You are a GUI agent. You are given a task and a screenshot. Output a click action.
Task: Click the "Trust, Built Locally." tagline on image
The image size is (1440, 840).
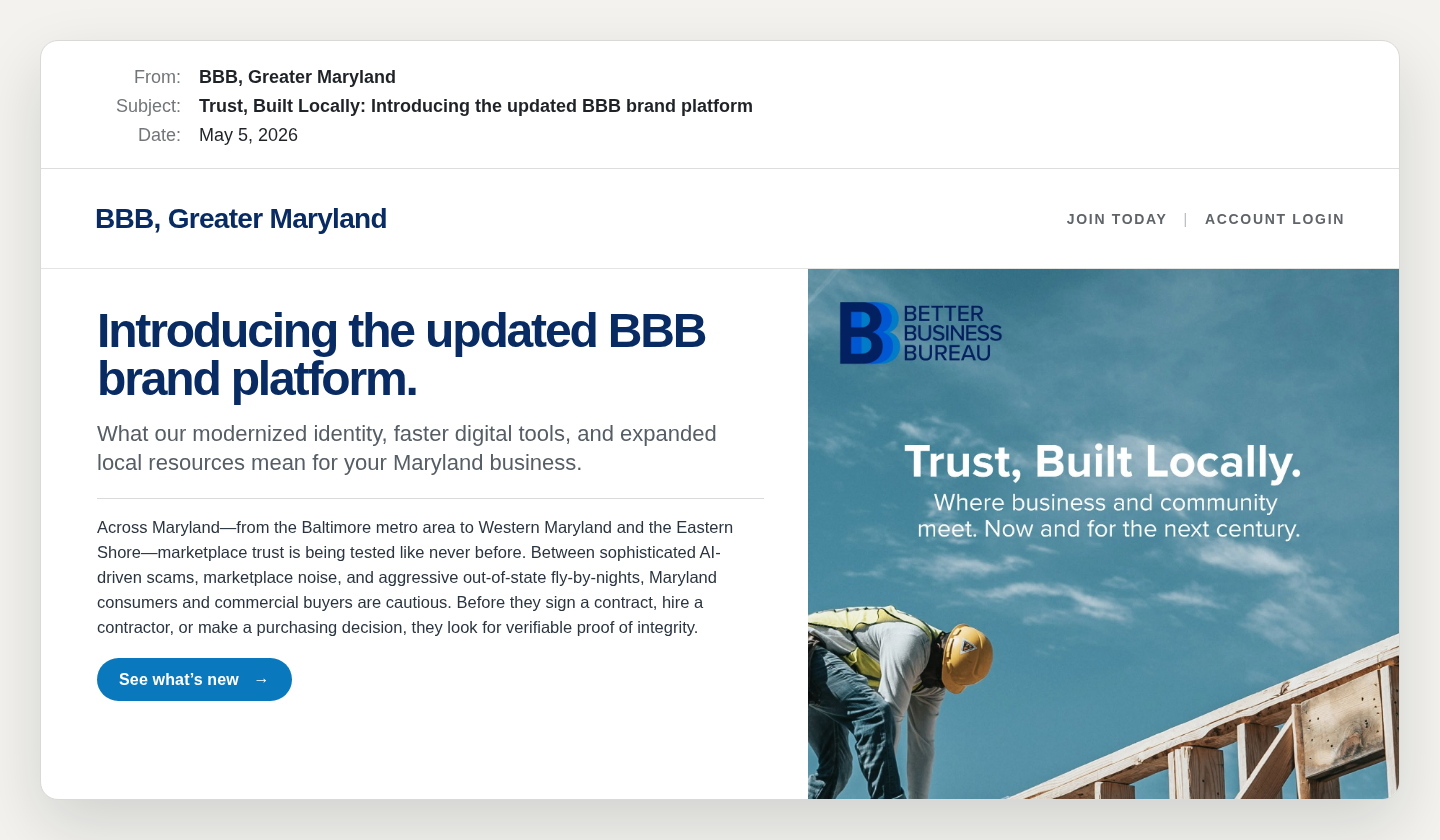click(1103, 462)
